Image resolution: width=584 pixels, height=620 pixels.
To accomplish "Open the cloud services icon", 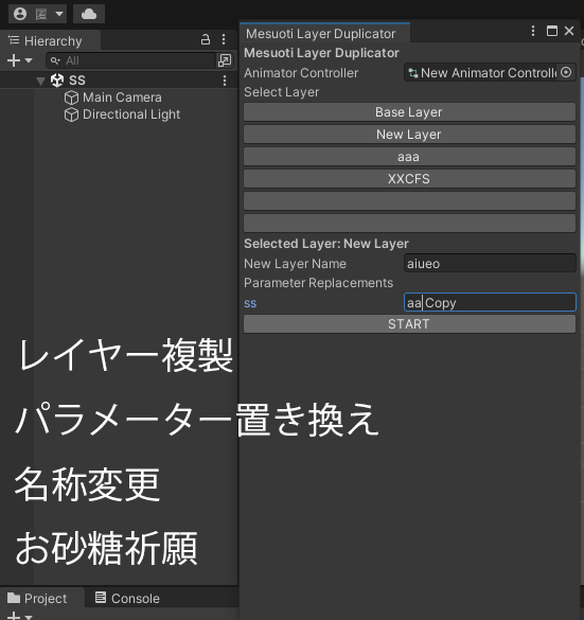I will click(89, 14).
